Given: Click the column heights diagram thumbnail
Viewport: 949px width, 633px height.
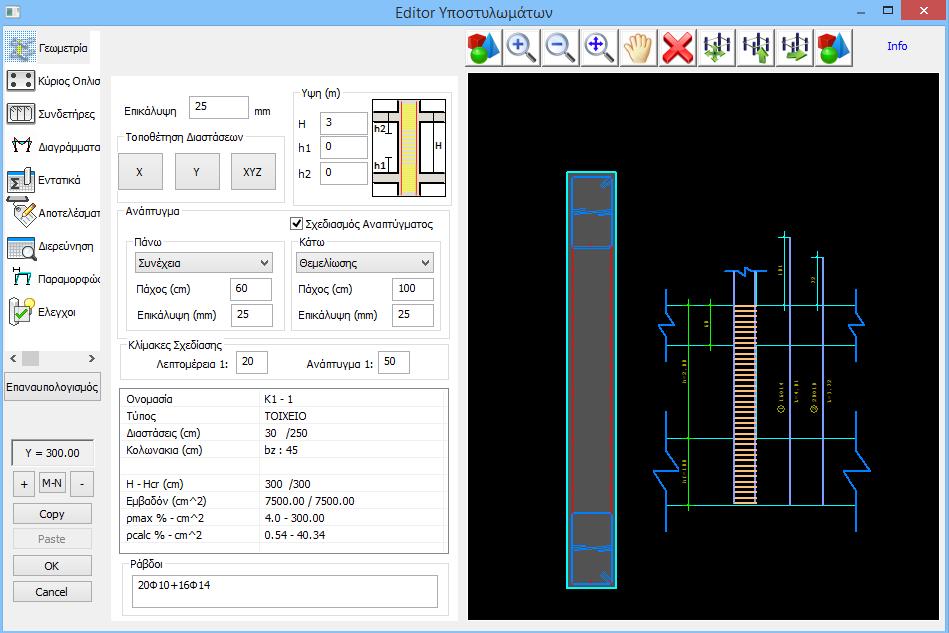Looking at the screenshot, I should pos(409,148).
